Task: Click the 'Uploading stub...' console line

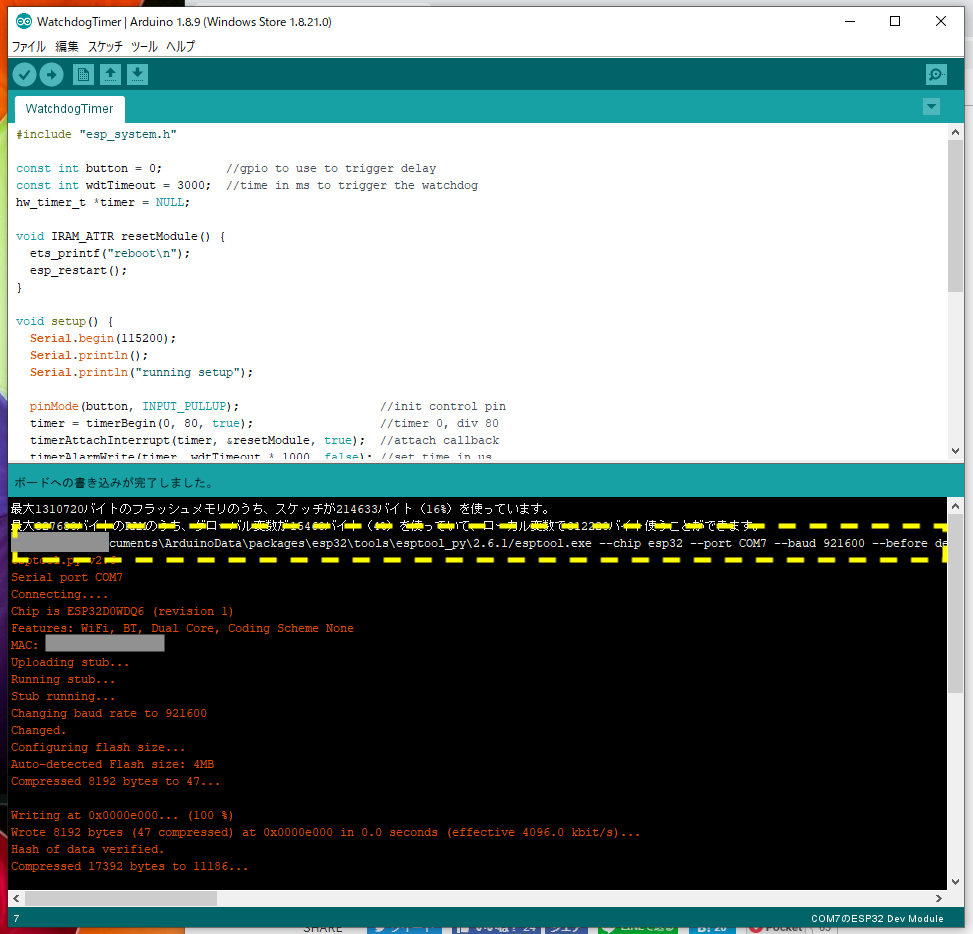Action: coord(70,663)
